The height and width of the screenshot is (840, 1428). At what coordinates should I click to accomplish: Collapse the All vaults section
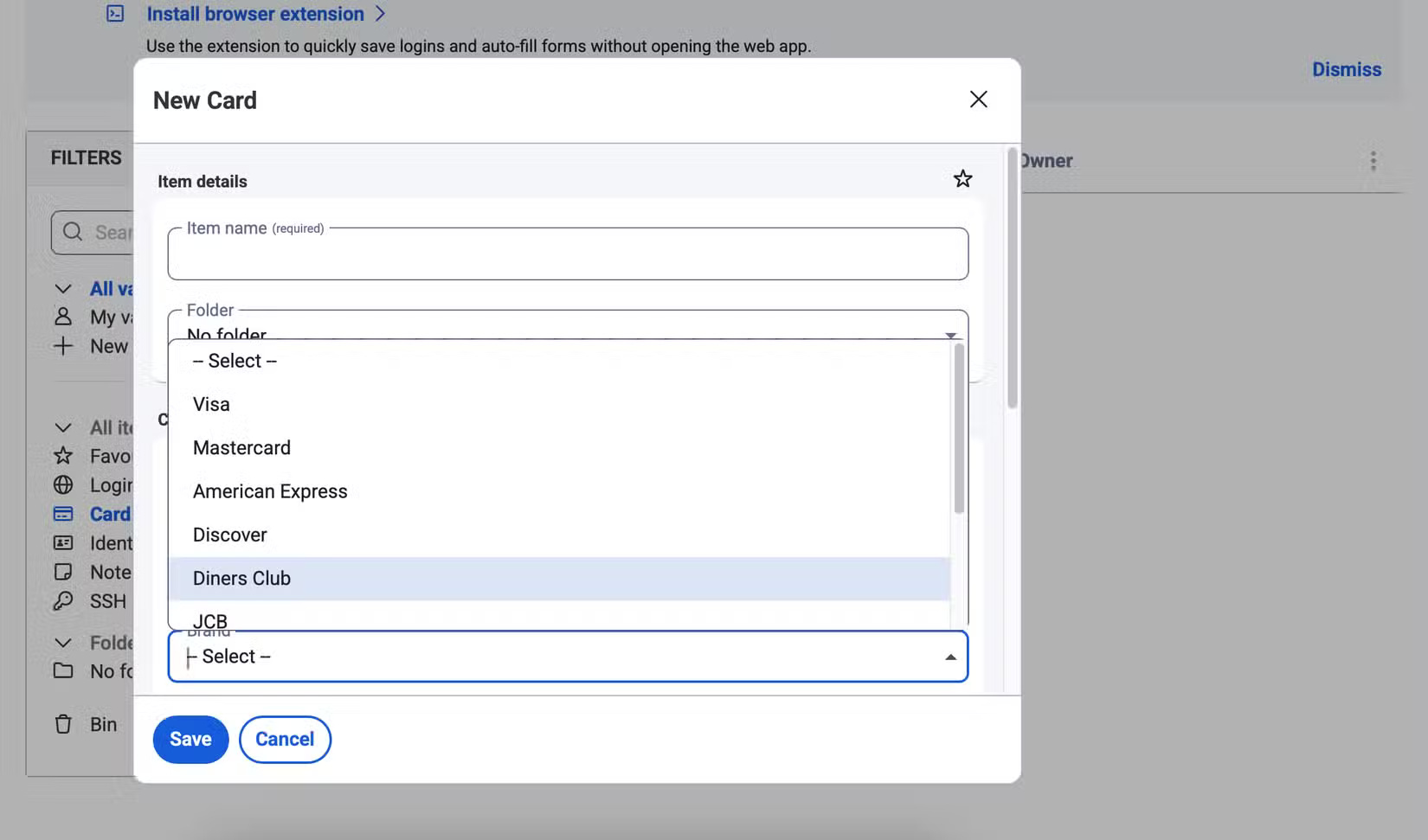(x=62, y=288)
